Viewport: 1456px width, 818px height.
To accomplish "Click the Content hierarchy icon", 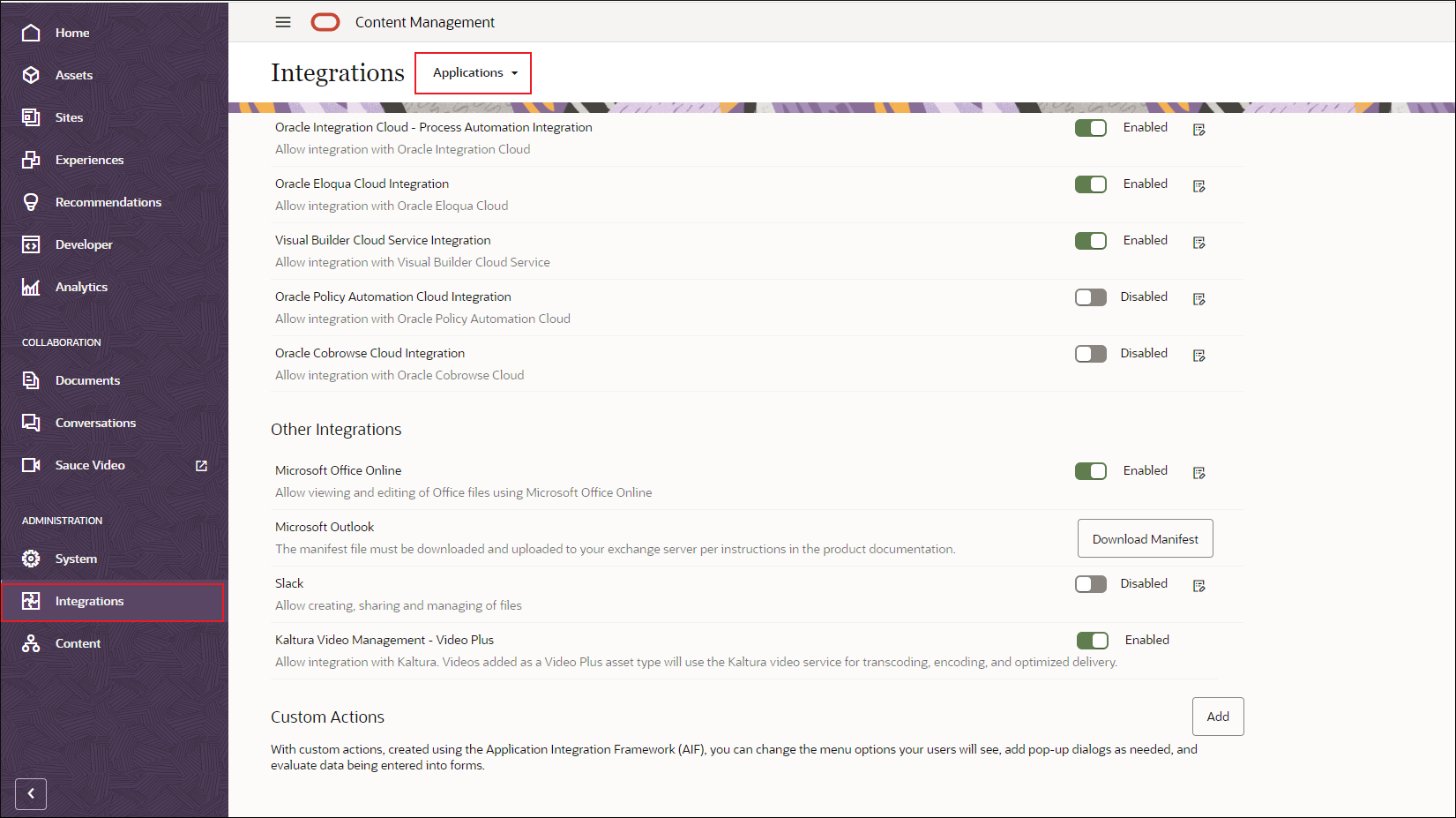I will (x=31, y=643).
